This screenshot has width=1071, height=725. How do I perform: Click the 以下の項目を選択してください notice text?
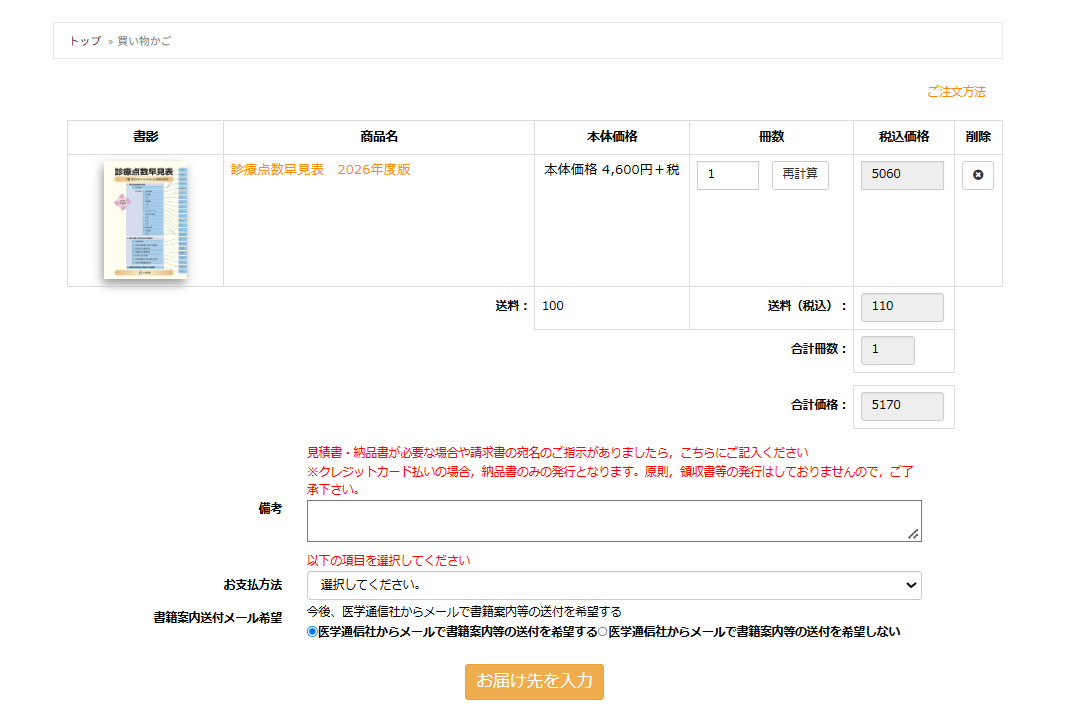389,560
